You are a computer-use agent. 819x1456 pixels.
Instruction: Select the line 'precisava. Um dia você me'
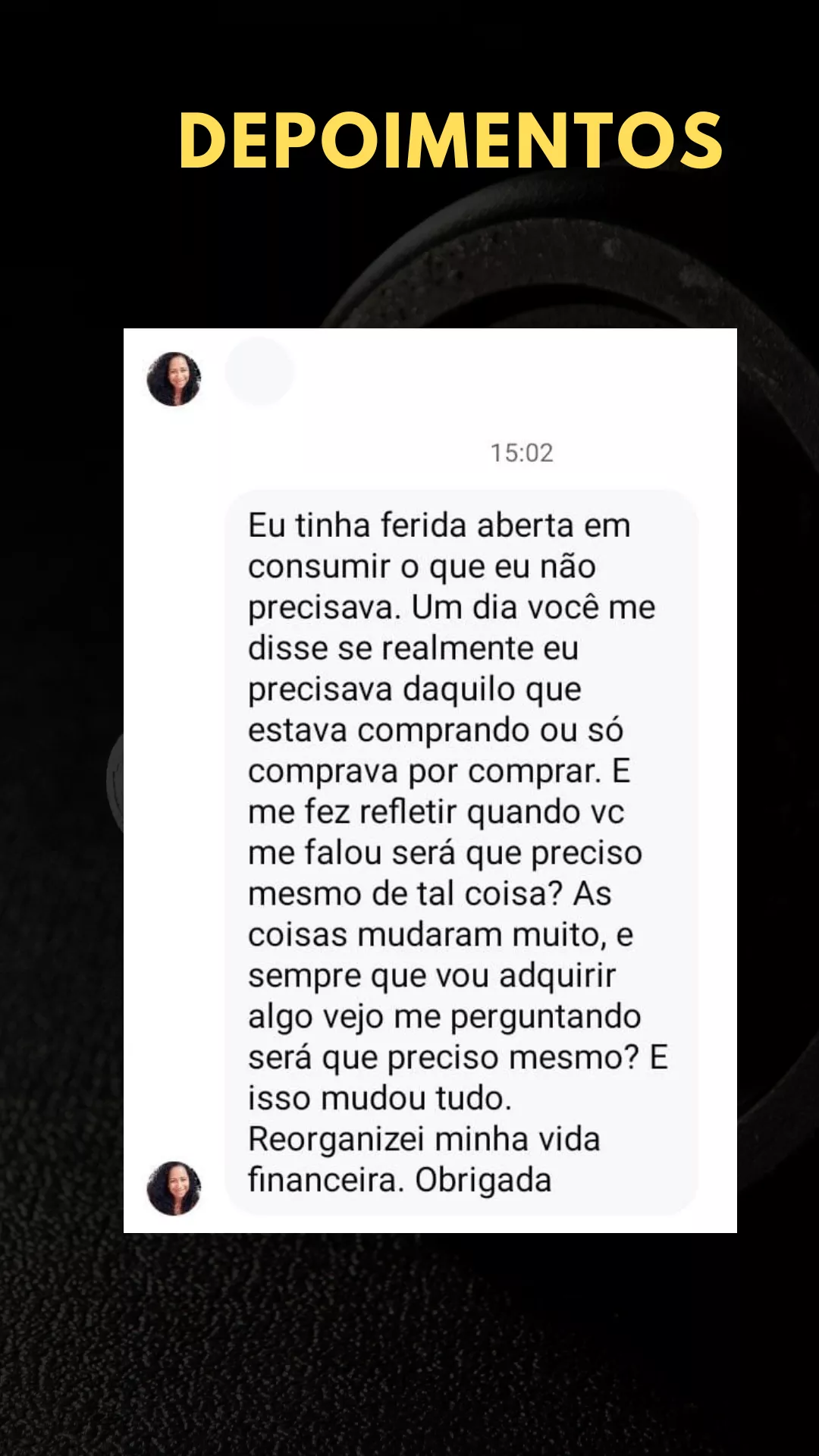[x=451, y=607]
